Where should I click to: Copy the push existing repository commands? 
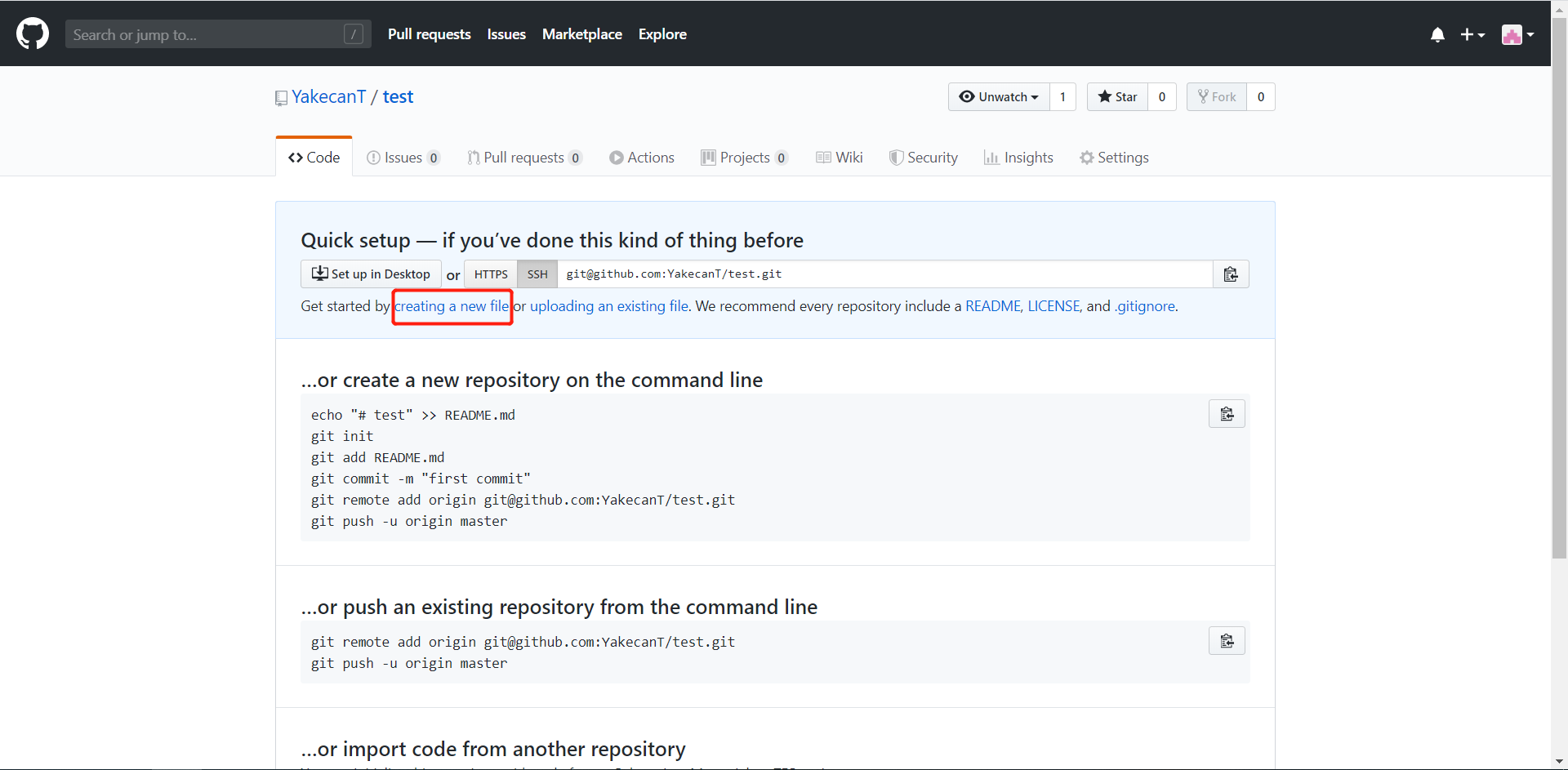click(x=1227, y=641)
